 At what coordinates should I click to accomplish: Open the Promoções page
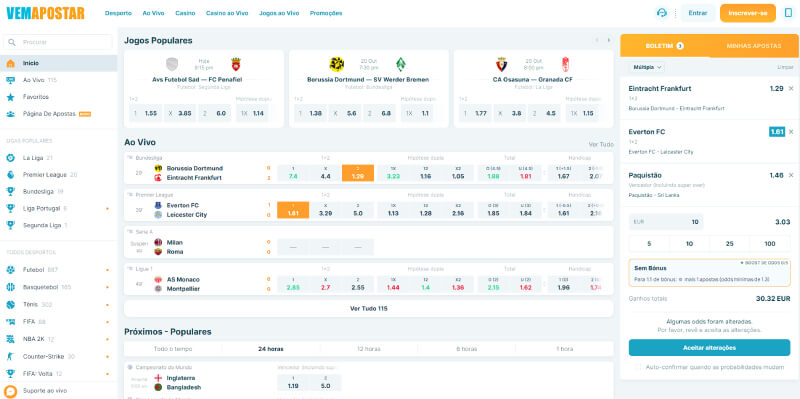tap(326, 13)
